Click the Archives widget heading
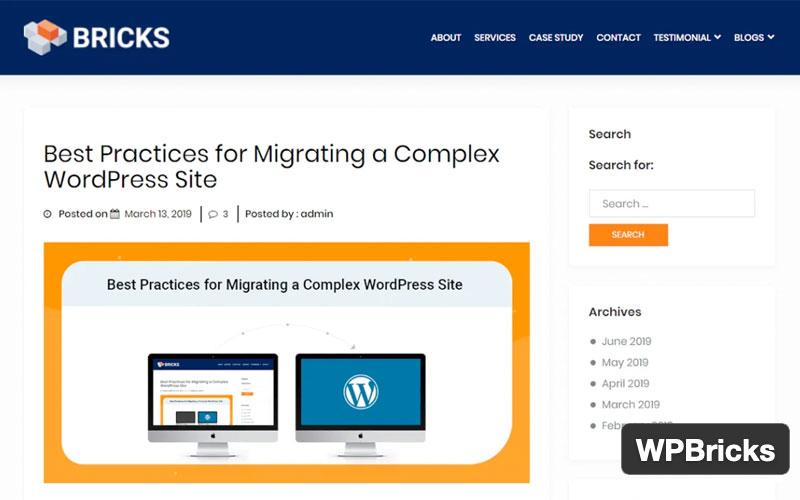800x500 pixels. (x=615, y=312)
